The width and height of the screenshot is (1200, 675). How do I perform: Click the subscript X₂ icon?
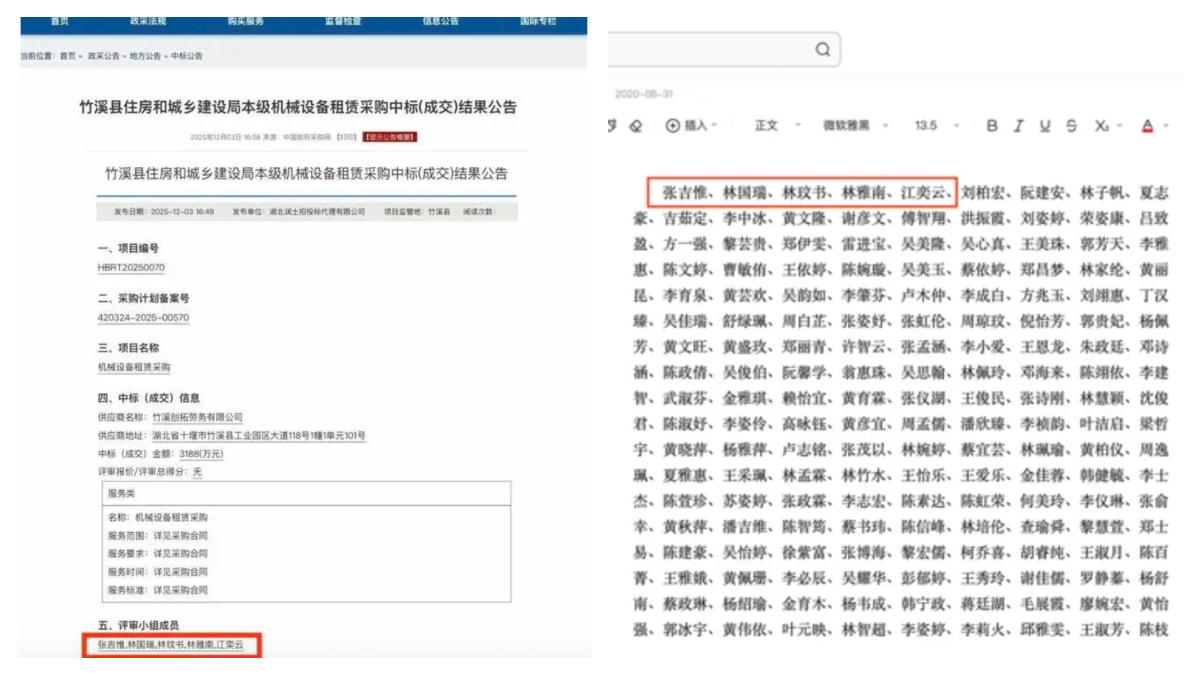point(1102,125)
